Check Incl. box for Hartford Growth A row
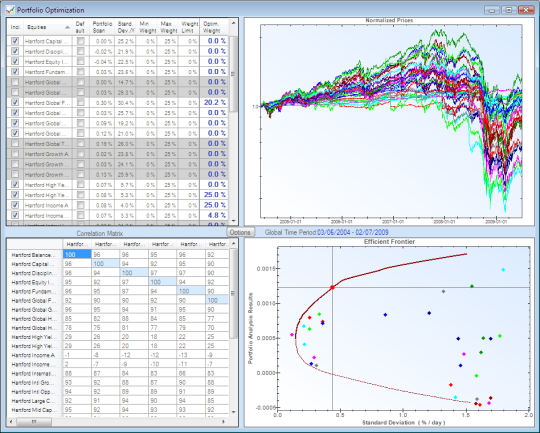Screen dimensions: 540x433 click(x=15, y=154)
